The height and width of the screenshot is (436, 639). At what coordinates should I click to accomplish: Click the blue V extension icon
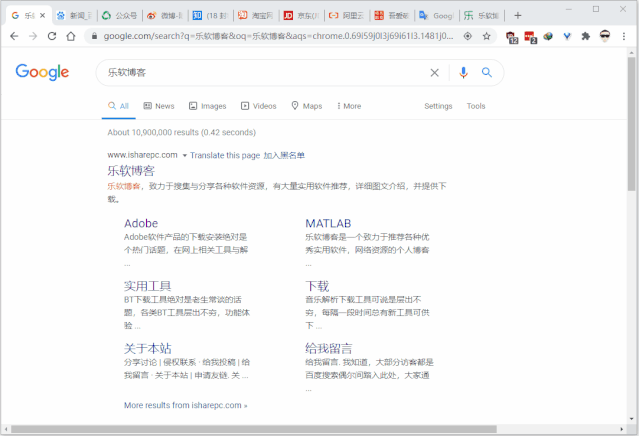point(567,36)
